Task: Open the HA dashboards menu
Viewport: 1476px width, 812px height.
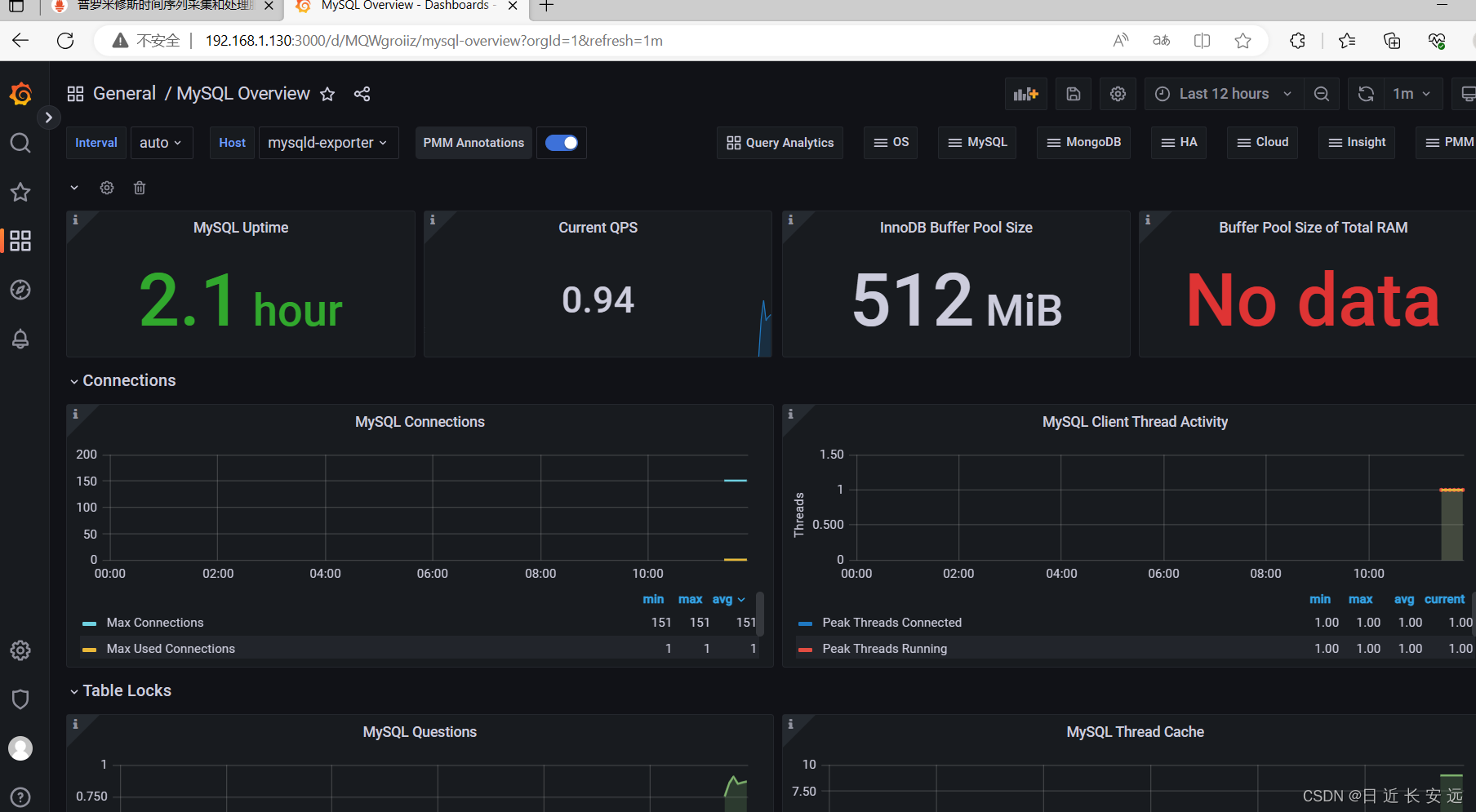Action: click(1179, 143)
